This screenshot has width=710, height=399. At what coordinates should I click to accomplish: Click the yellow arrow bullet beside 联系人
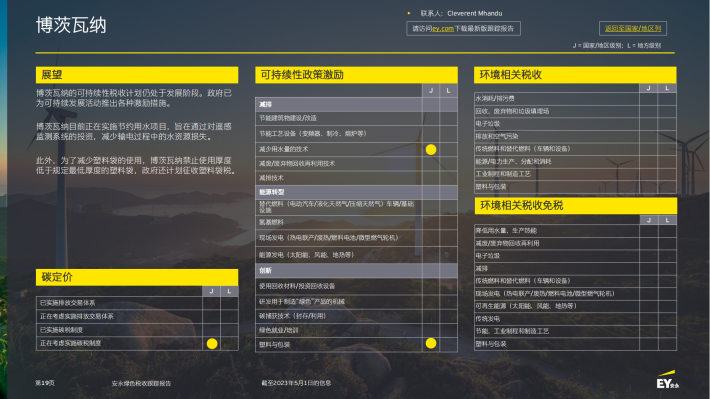point(409,14)
